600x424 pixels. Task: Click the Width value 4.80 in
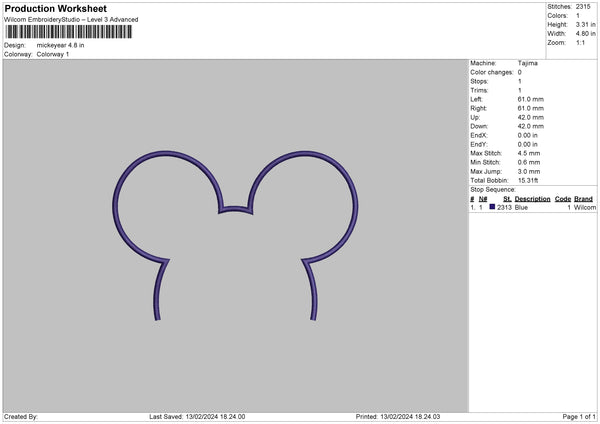coord(585,34)
